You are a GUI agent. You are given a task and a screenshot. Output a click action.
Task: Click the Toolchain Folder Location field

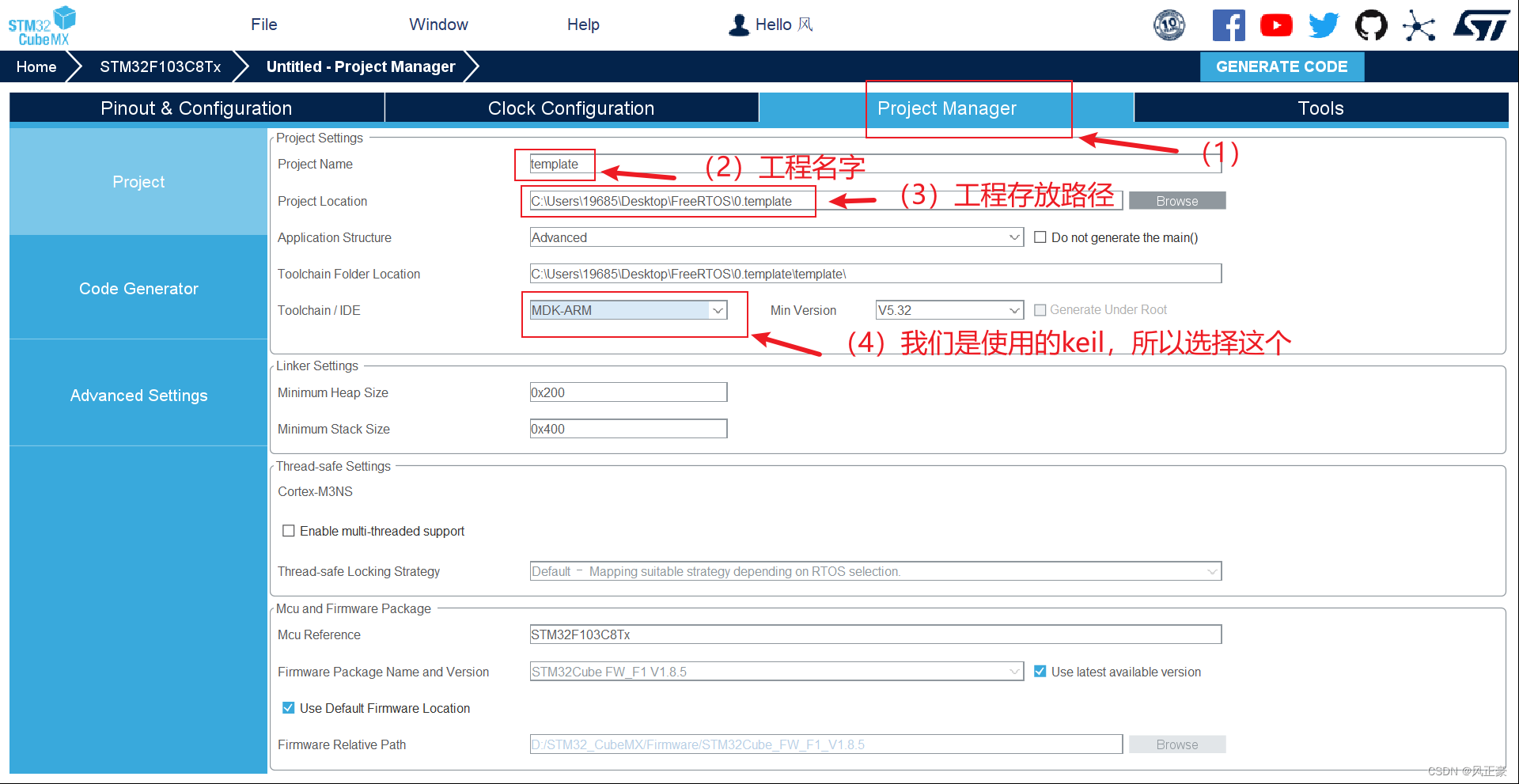coord(875,274)
